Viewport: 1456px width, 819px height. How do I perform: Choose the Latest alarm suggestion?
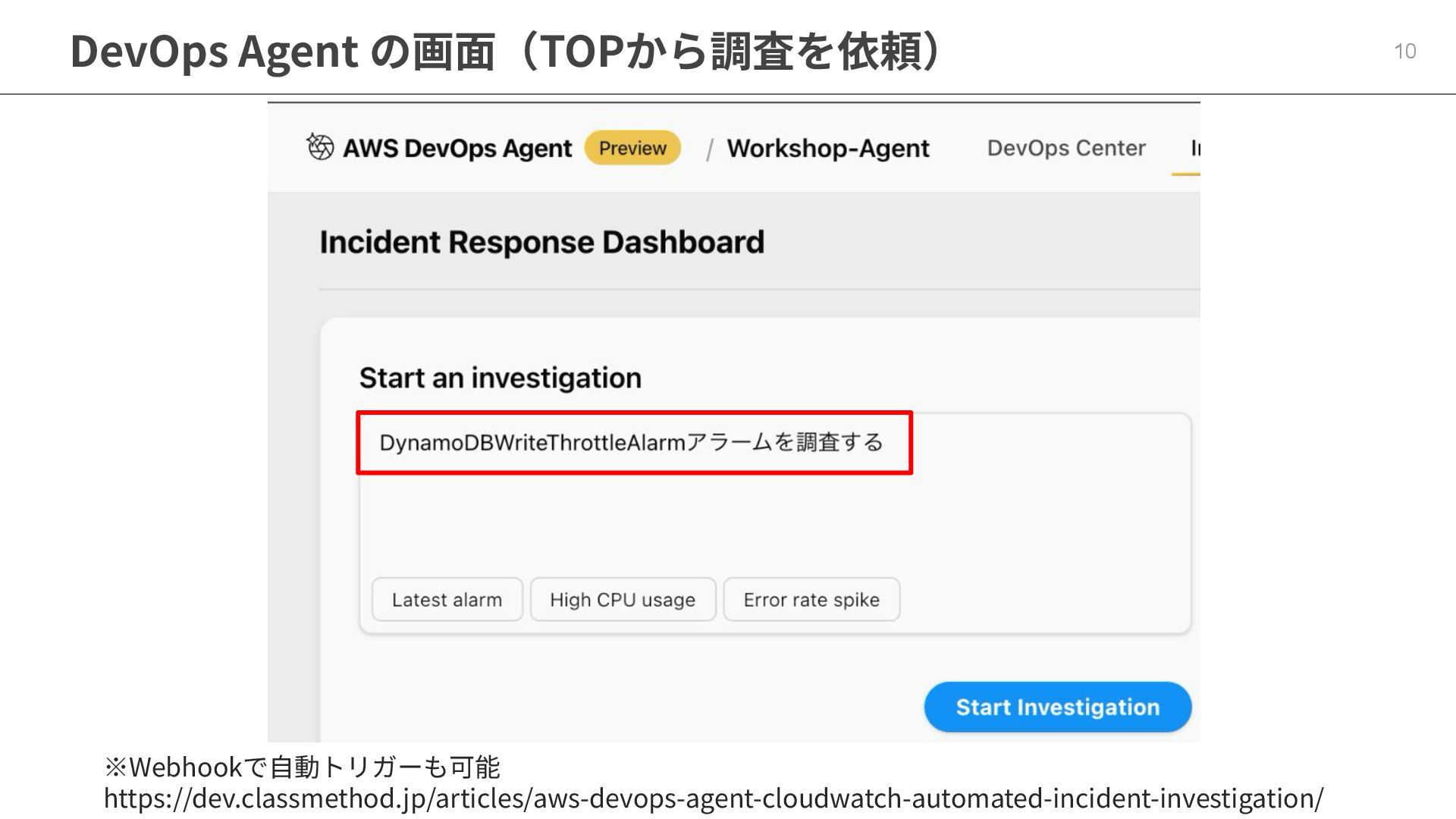pos(447,600)
